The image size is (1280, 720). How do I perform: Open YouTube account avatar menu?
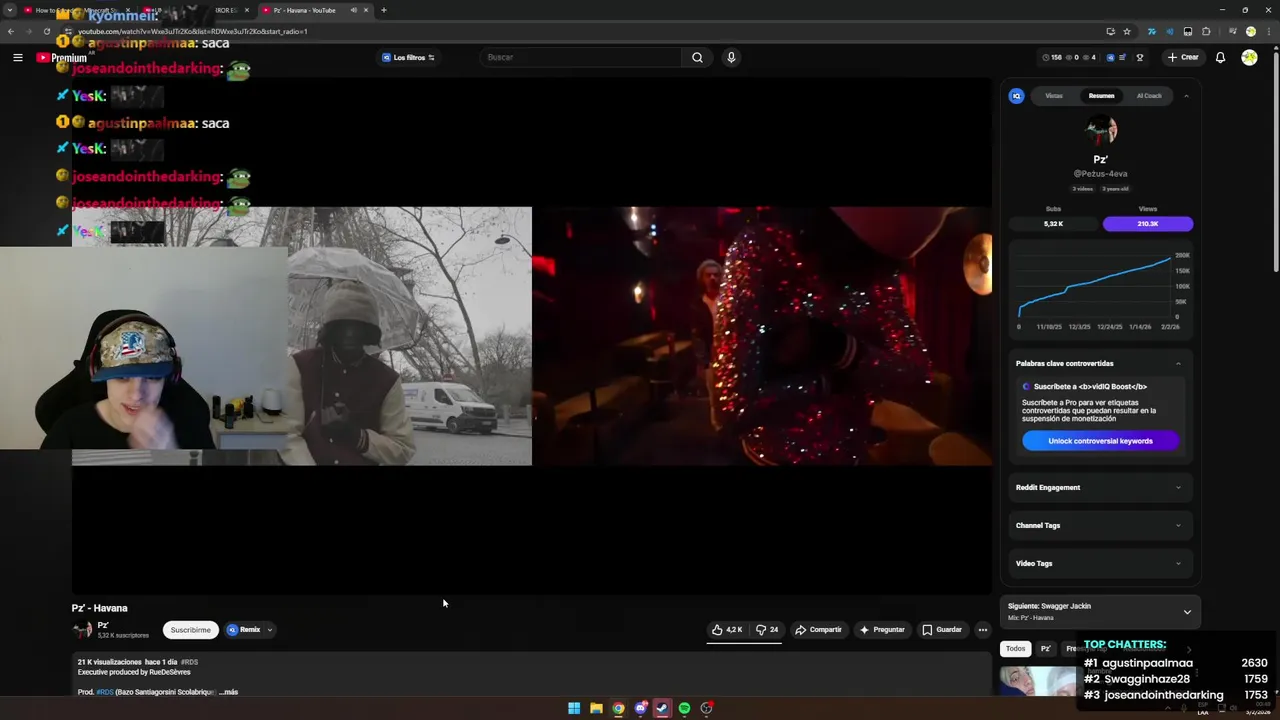(x=1249, y=57)
